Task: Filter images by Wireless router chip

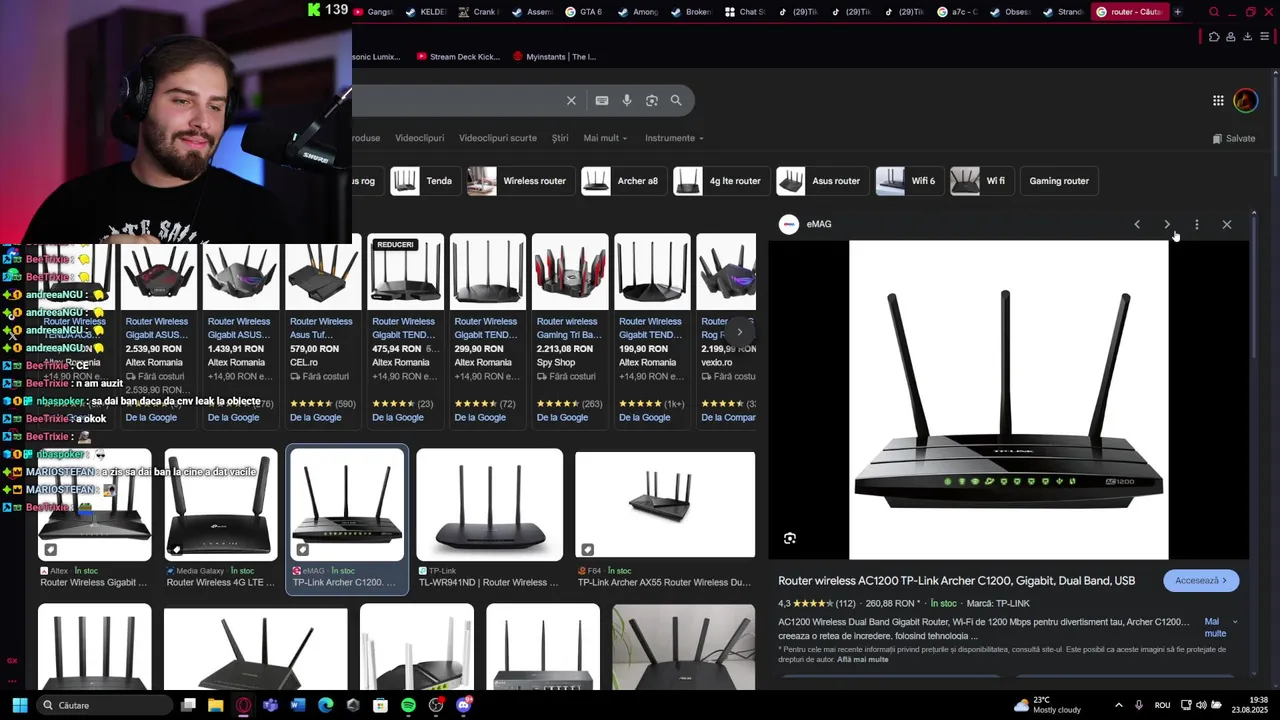Action: point(519,181)
